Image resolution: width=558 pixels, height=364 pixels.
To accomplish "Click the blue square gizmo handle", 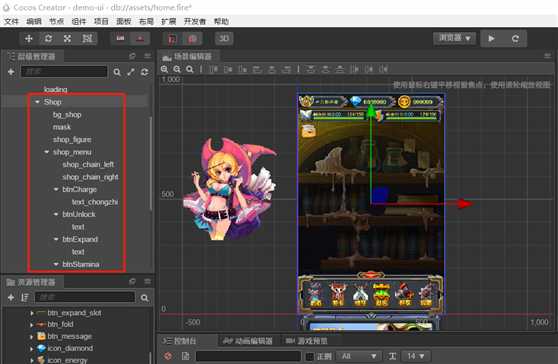I will click(x=379, y=195).
